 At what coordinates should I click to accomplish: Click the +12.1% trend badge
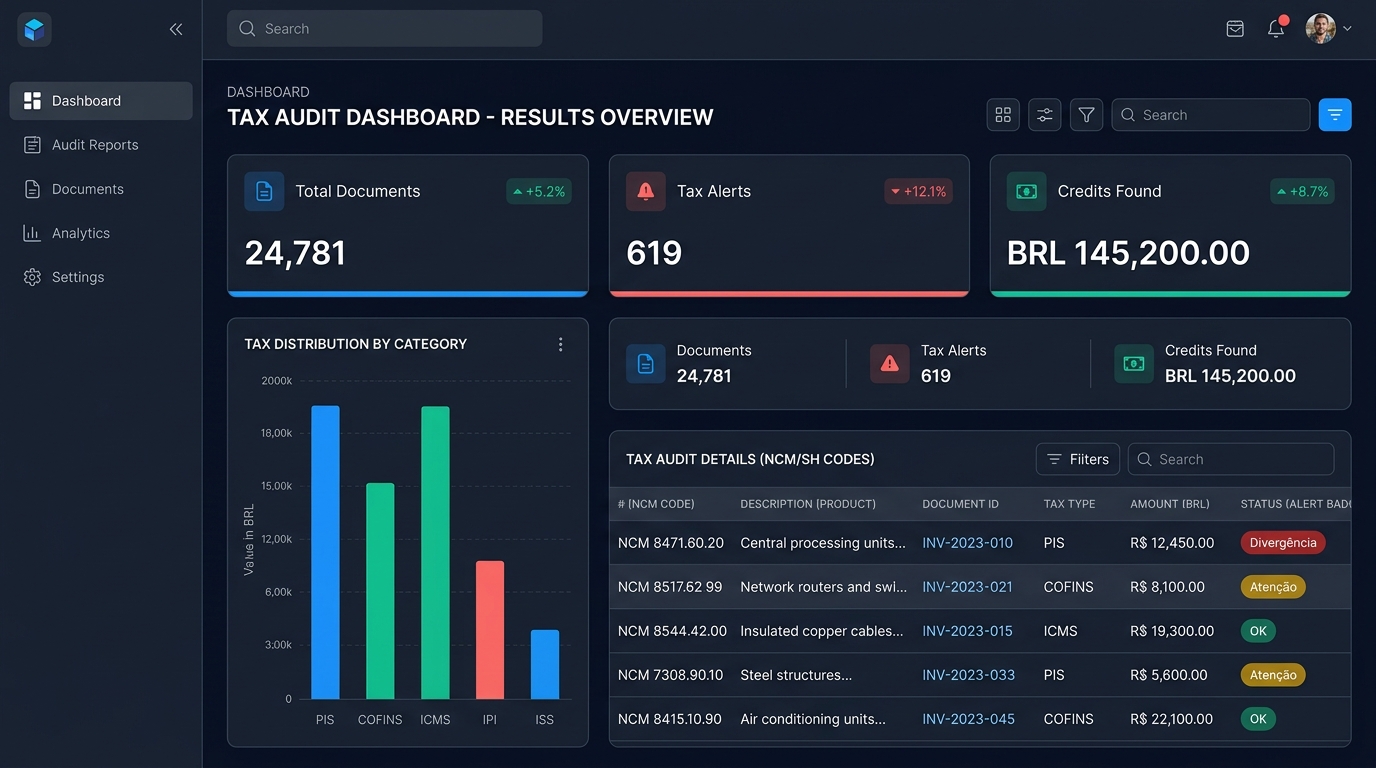919,191
